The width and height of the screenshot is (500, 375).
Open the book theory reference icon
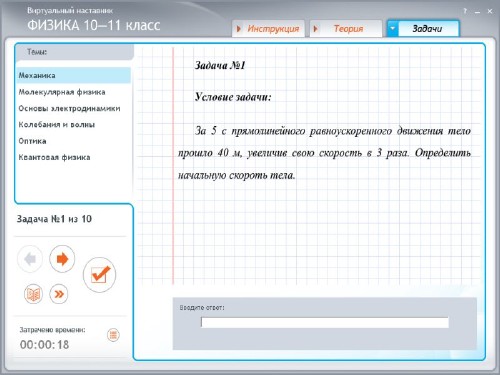[x=33, y=294]
